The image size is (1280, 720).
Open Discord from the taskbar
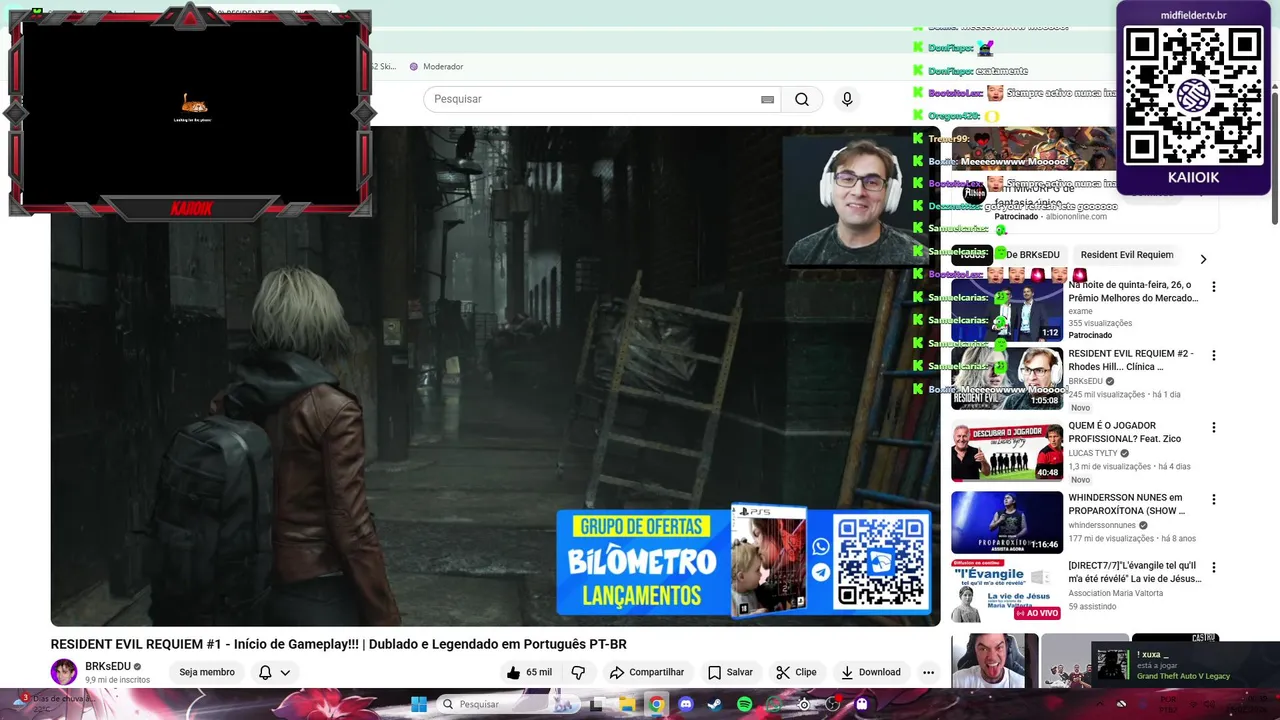click(685, 704)
